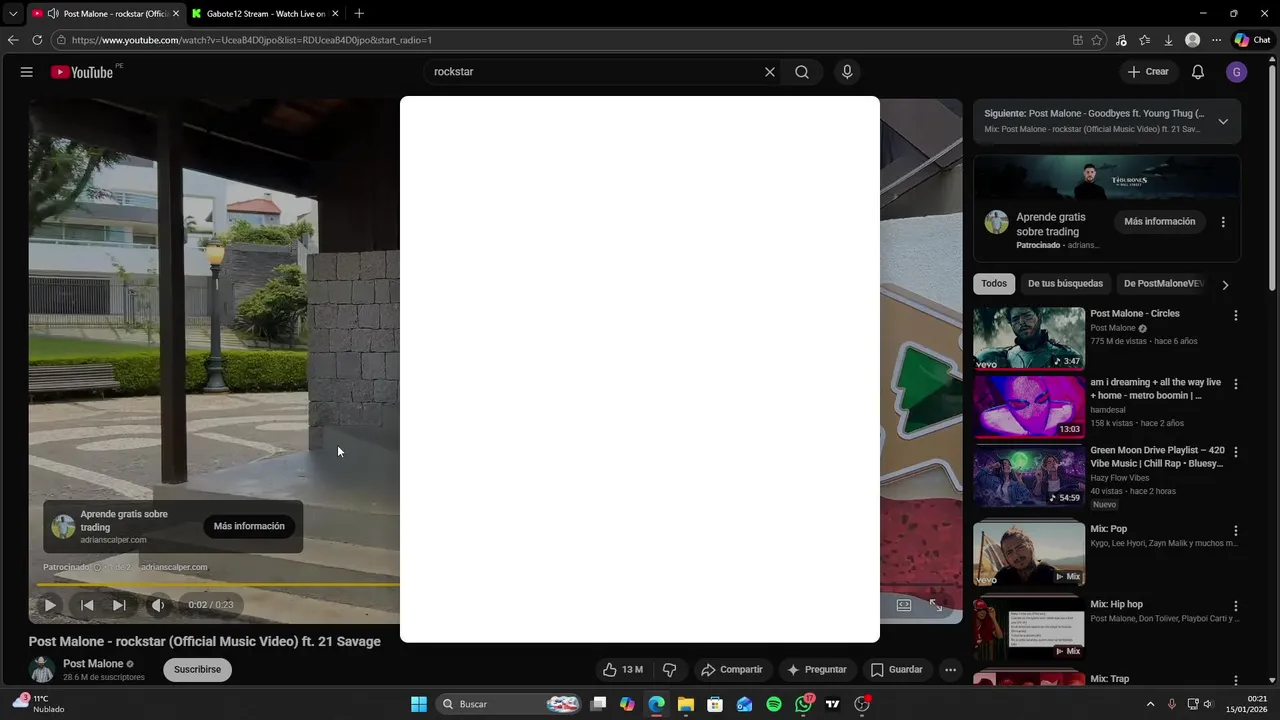Open a new browser tab
The image size is (1280, 720).
[359, 14]
